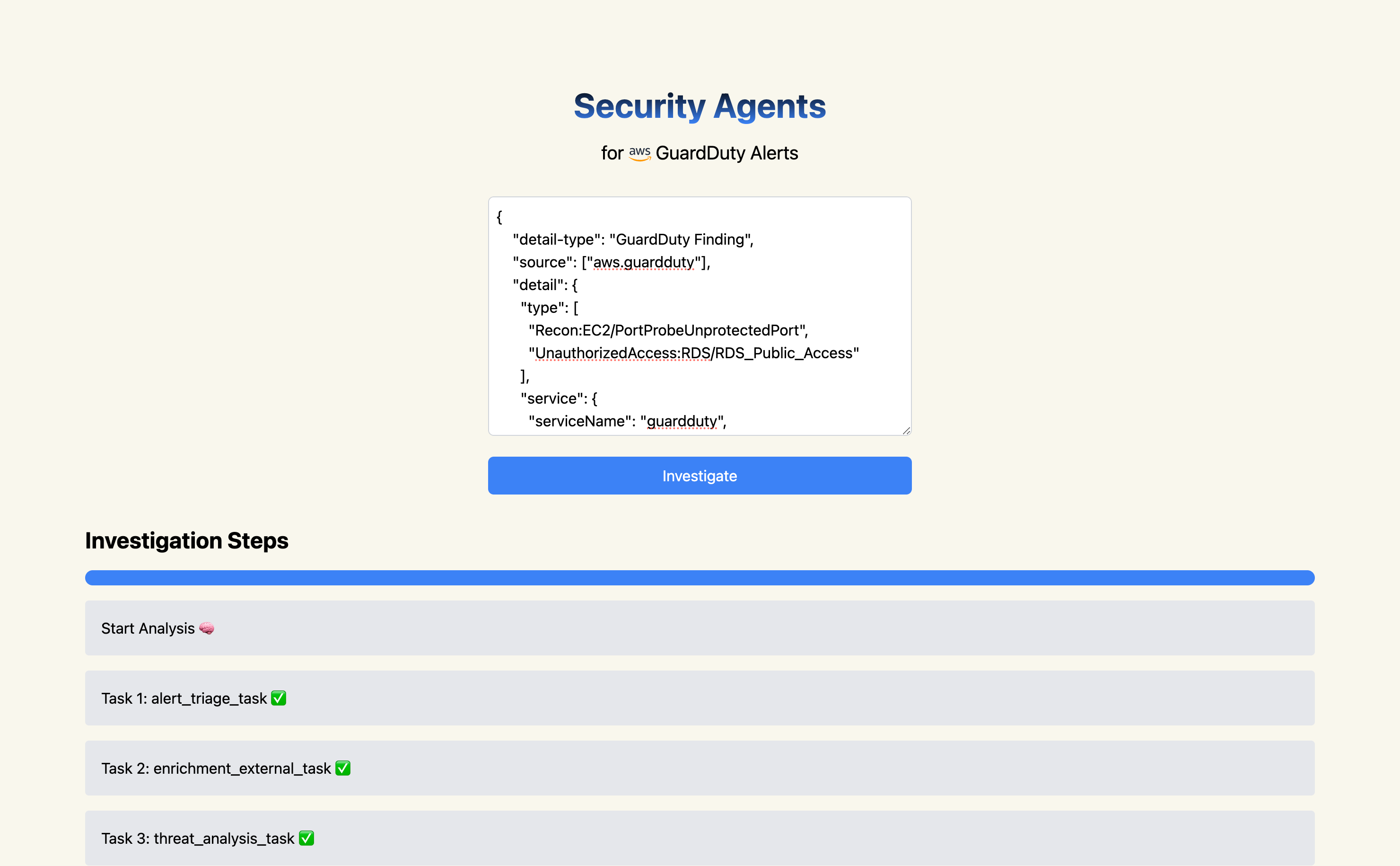Click the "GuardDuty Alerts" subtitle text

point(726,153)
